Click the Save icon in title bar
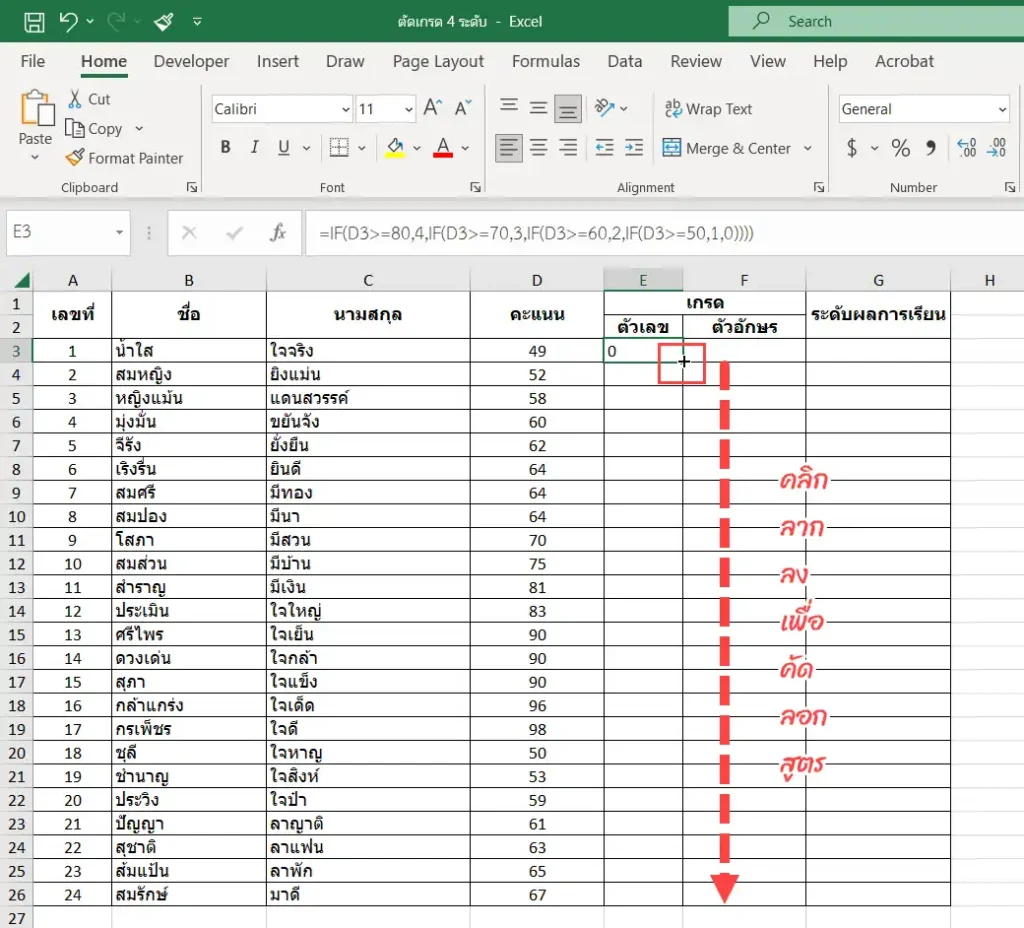This screenshot has height=928, width=1024. [x=34, y=22]
